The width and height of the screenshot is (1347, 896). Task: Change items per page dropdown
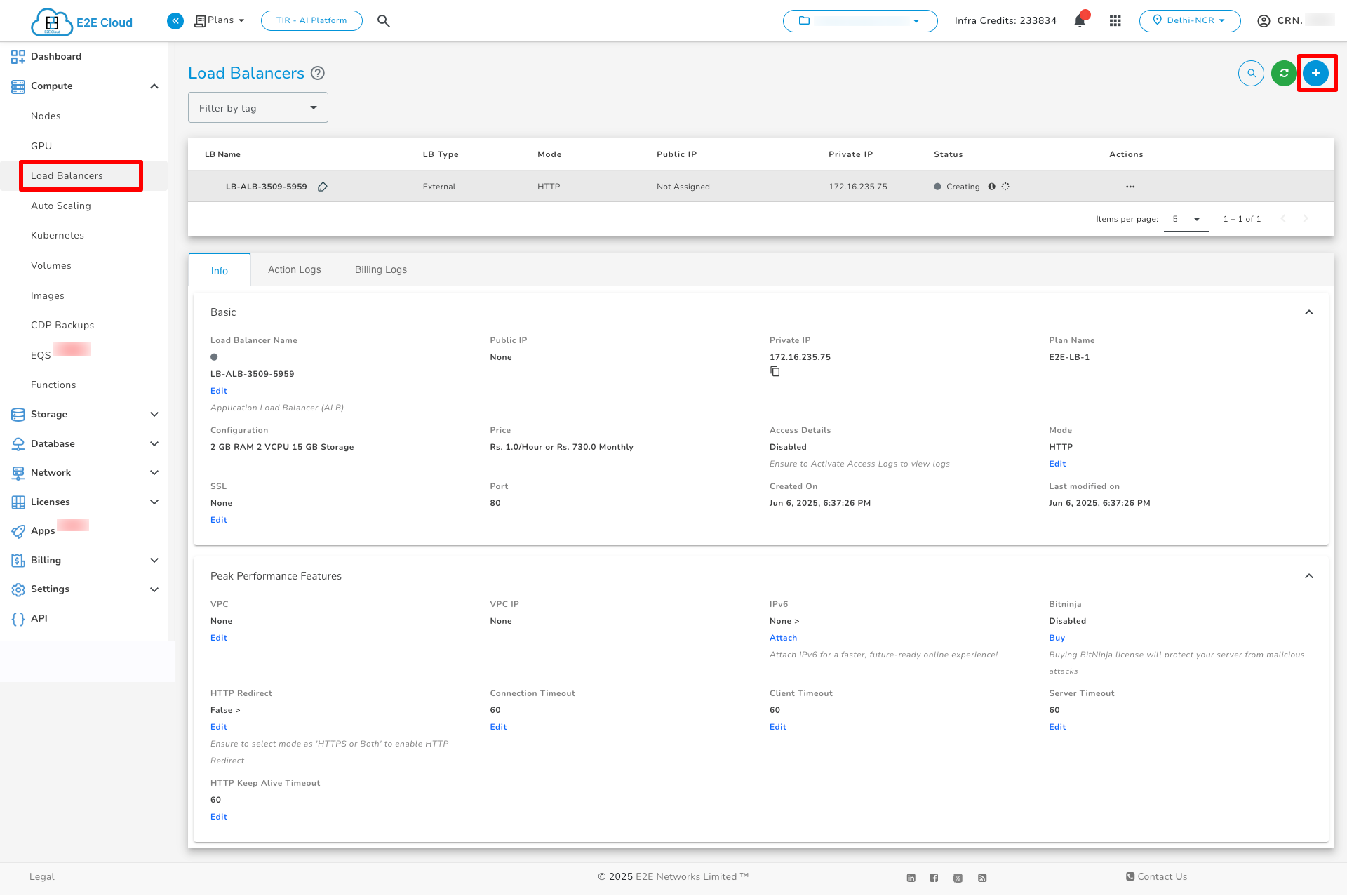pos(1186,219)
